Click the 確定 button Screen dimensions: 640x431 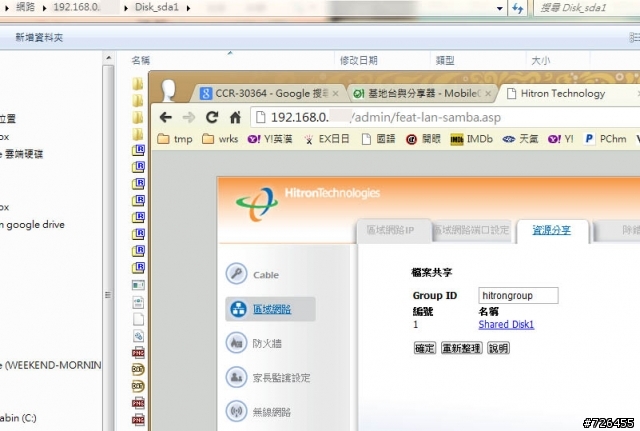pos(425,348)
